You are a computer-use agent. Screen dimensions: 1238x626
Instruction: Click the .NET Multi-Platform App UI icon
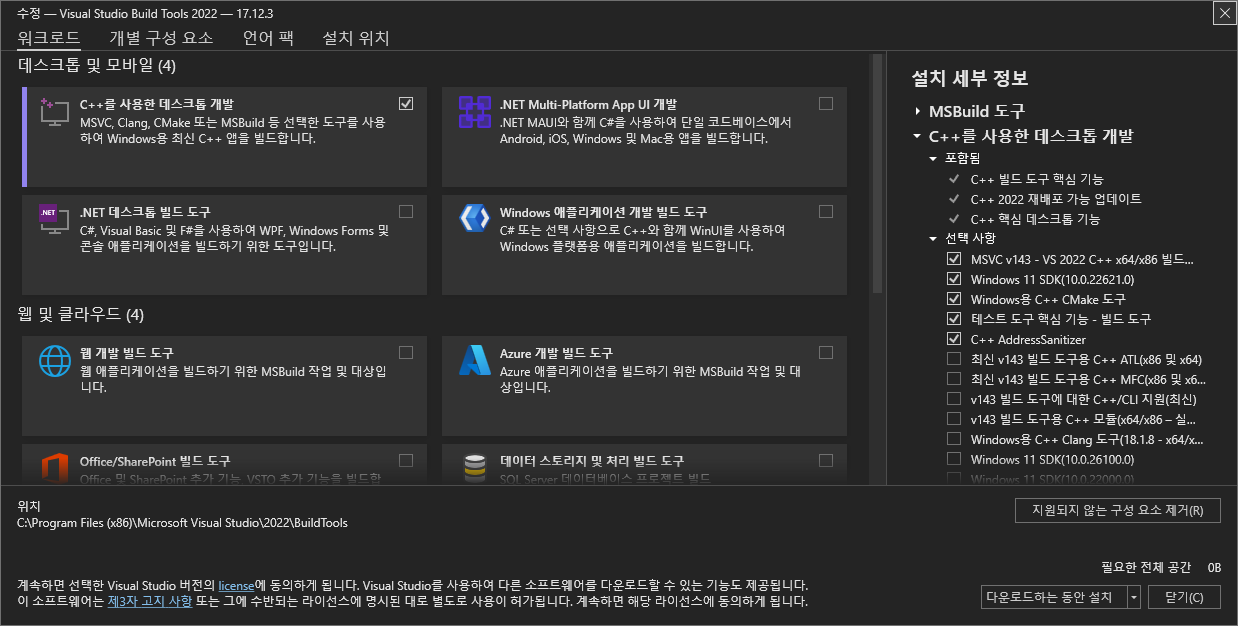point(474,111)
